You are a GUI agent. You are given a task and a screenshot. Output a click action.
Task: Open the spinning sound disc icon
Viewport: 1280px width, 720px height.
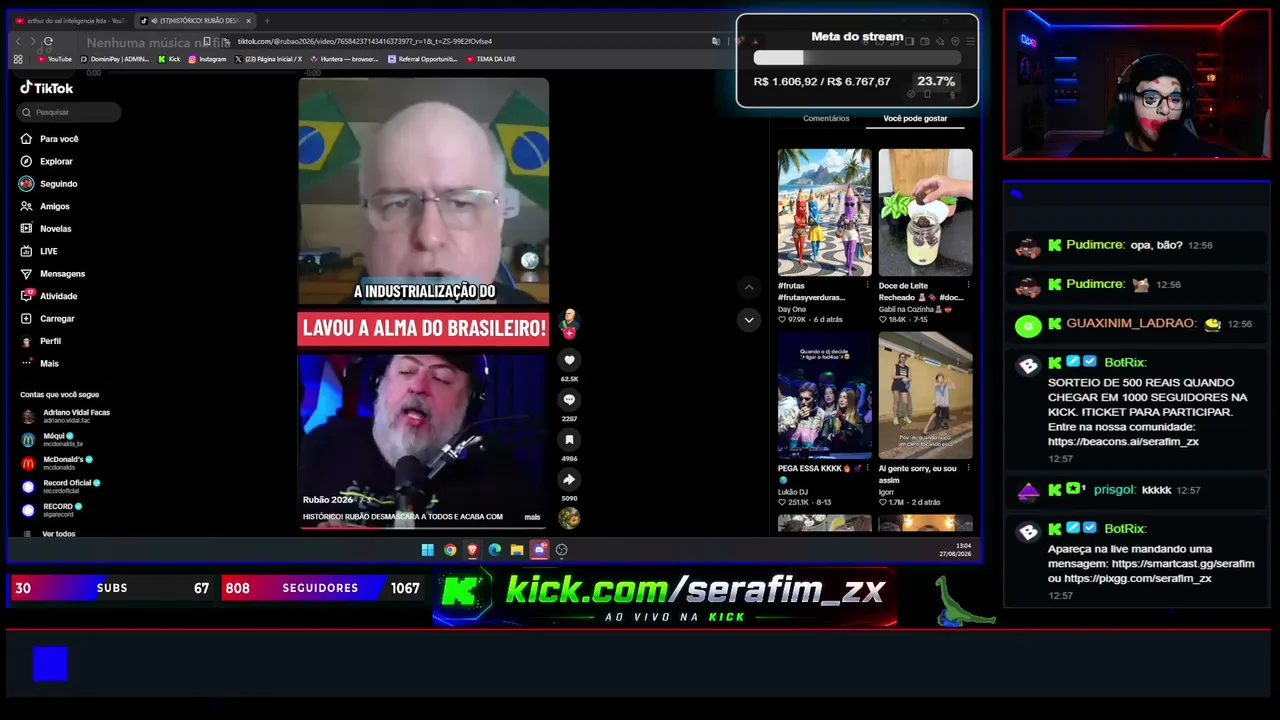tap(569, 518)
